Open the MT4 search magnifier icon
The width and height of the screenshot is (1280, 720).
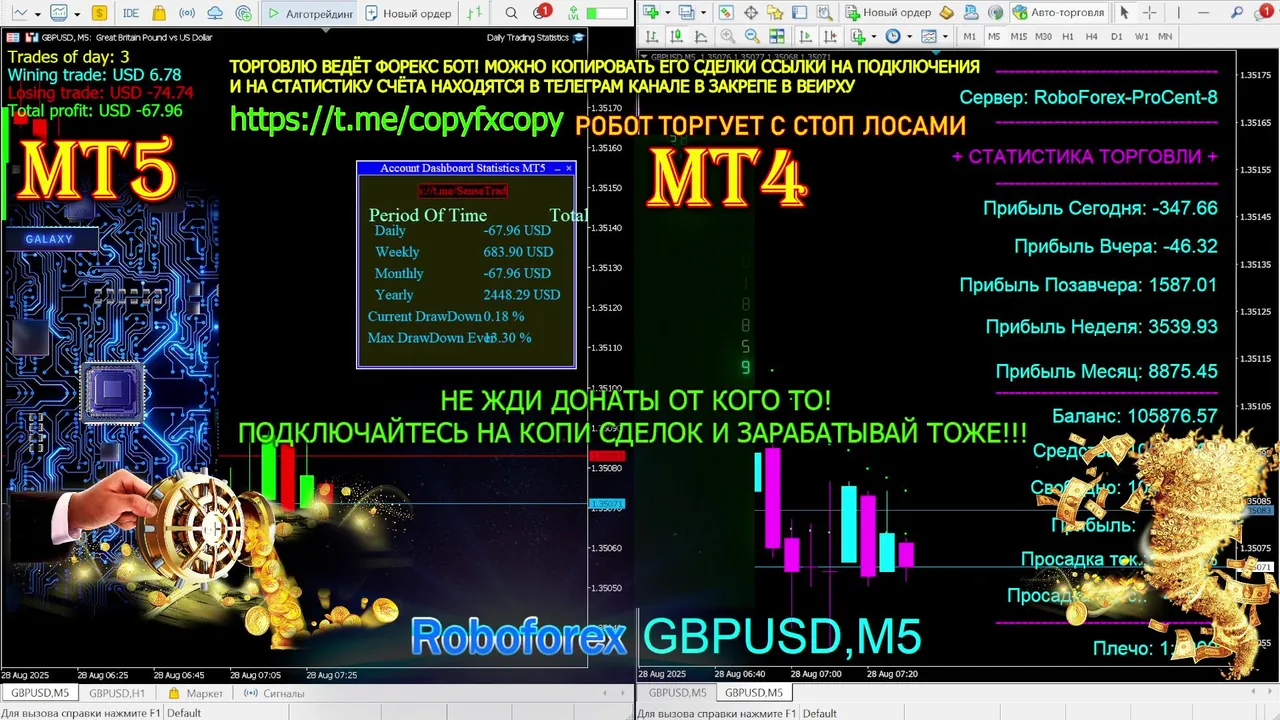[1236, 12]
